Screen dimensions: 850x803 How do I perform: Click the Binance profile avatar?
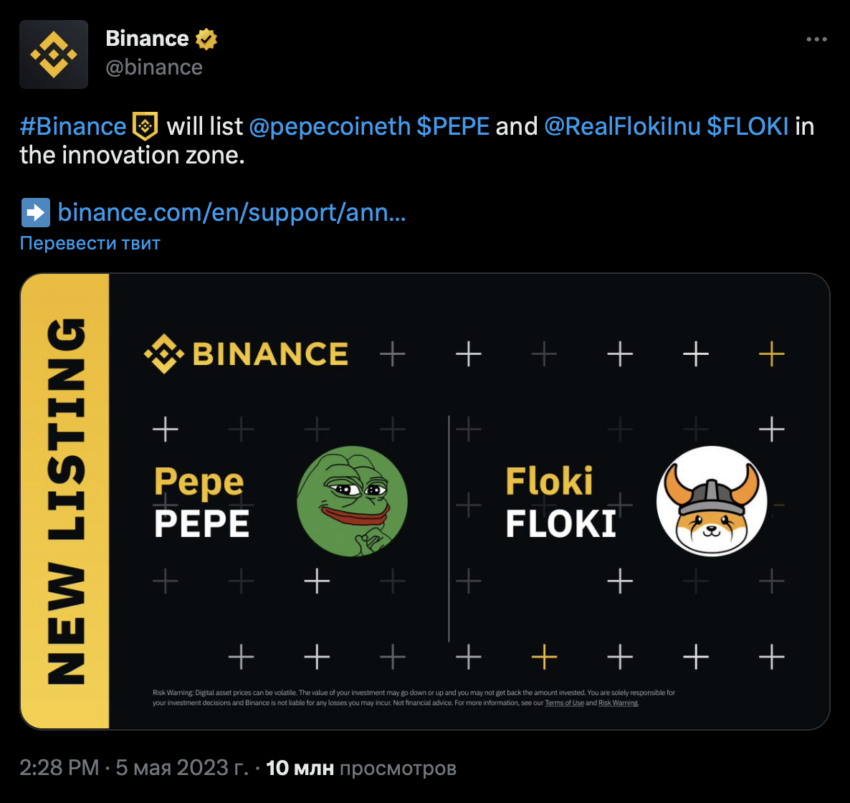tap(54, 54)
